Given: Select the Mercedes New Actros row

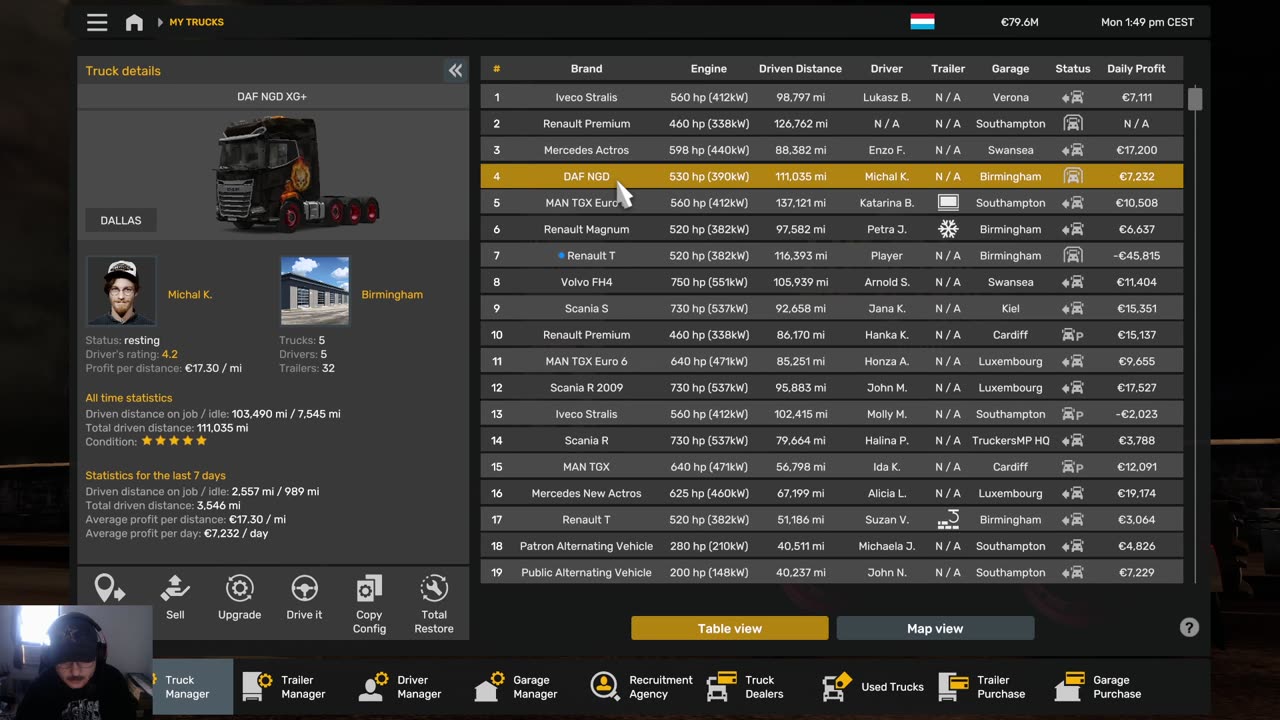Looking at the screenshot, I should point(831,493).
